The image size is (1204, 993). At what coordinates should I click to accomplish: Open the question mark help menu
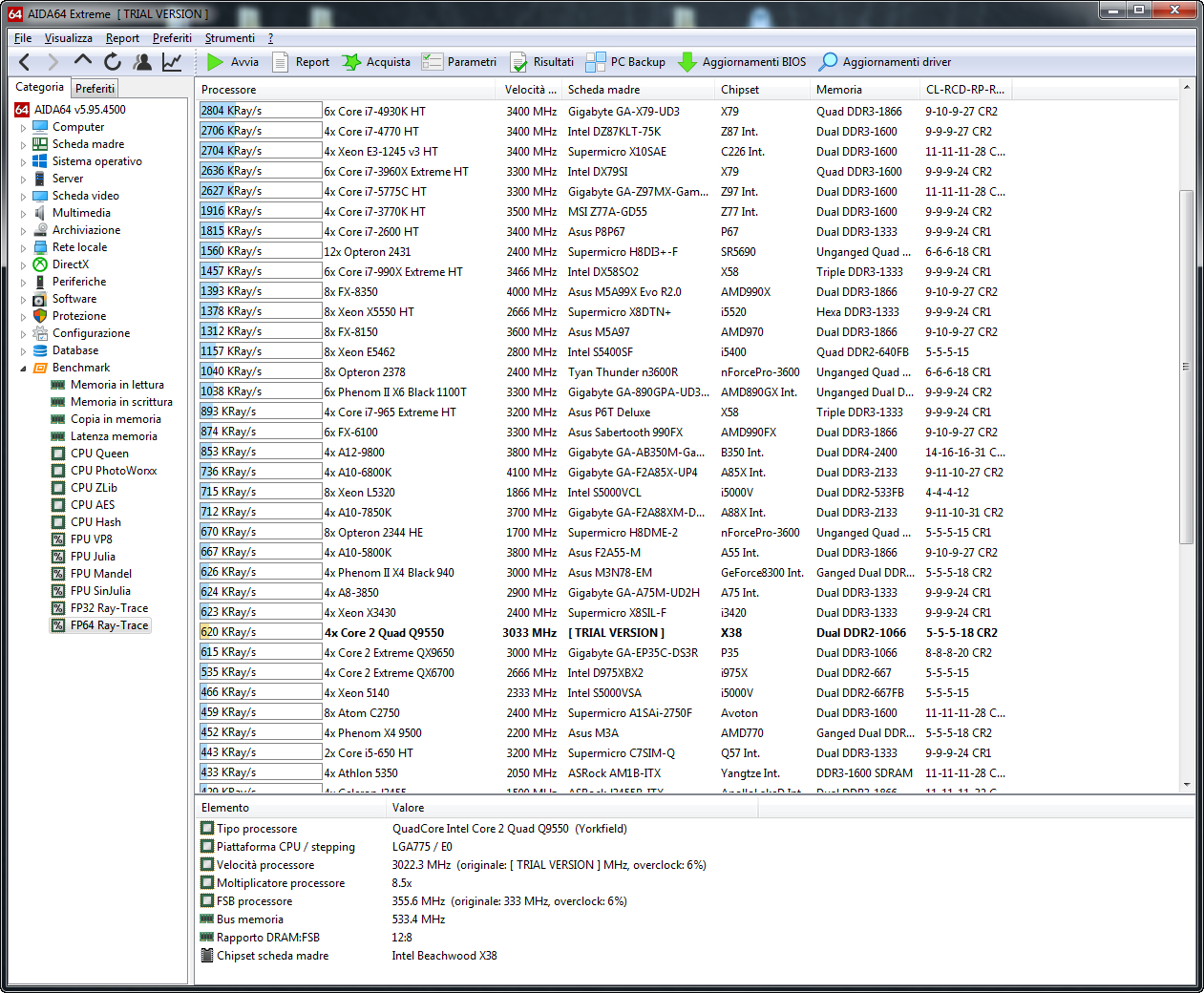[270, 38]
